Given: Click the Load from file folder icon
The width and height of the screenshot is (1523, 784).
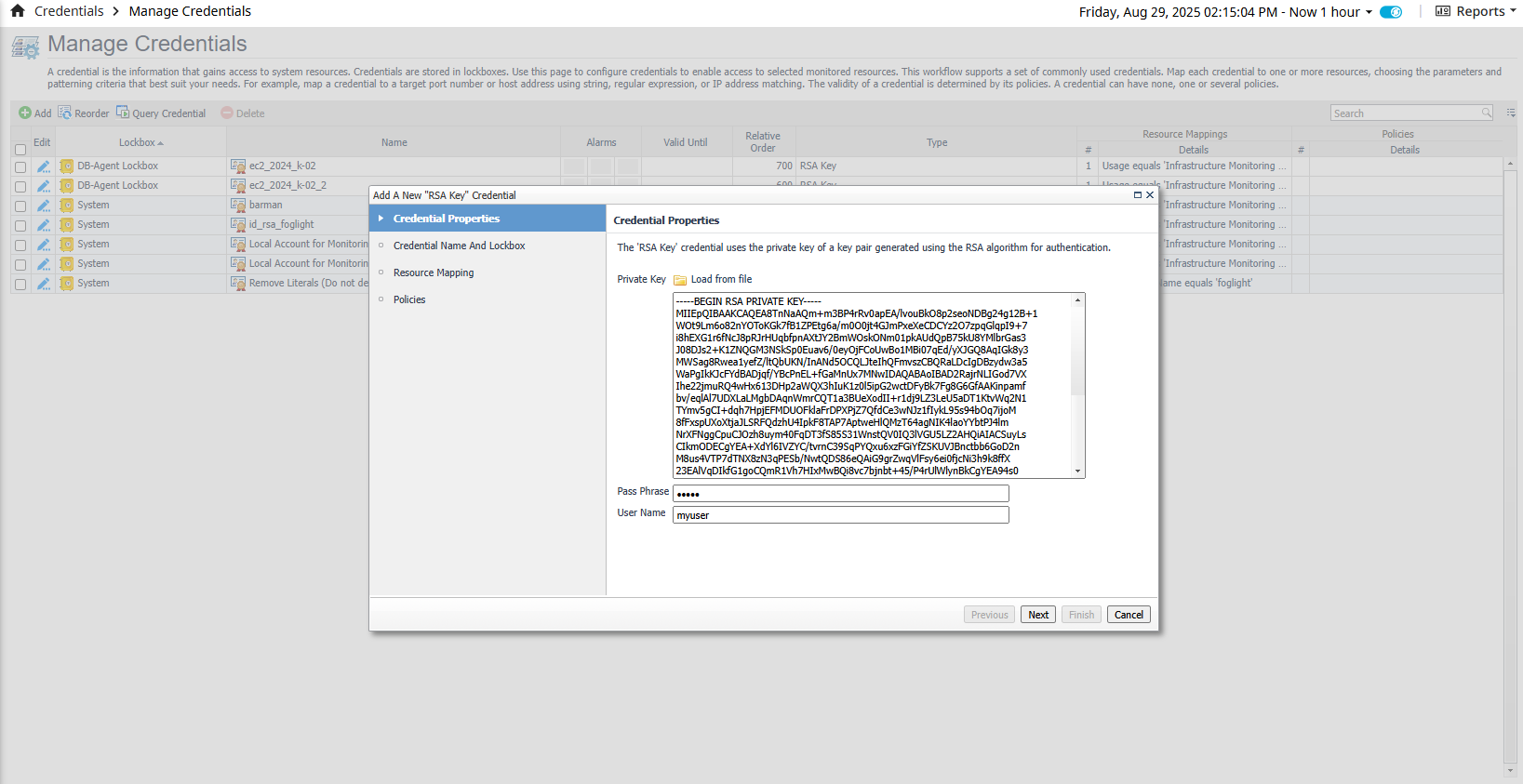Looking at the screenshot, I should coord(680,280).
